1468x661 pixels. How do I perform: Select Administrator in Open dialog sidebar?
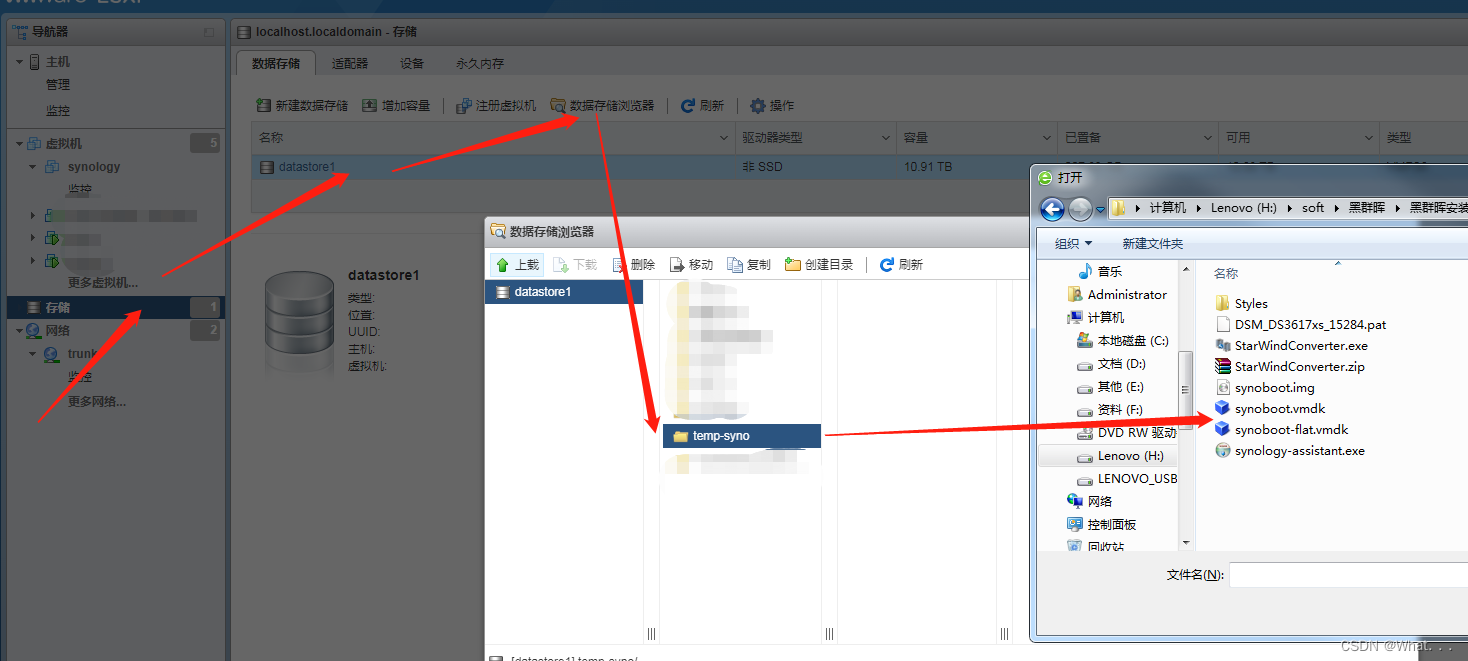[1117, 294]
